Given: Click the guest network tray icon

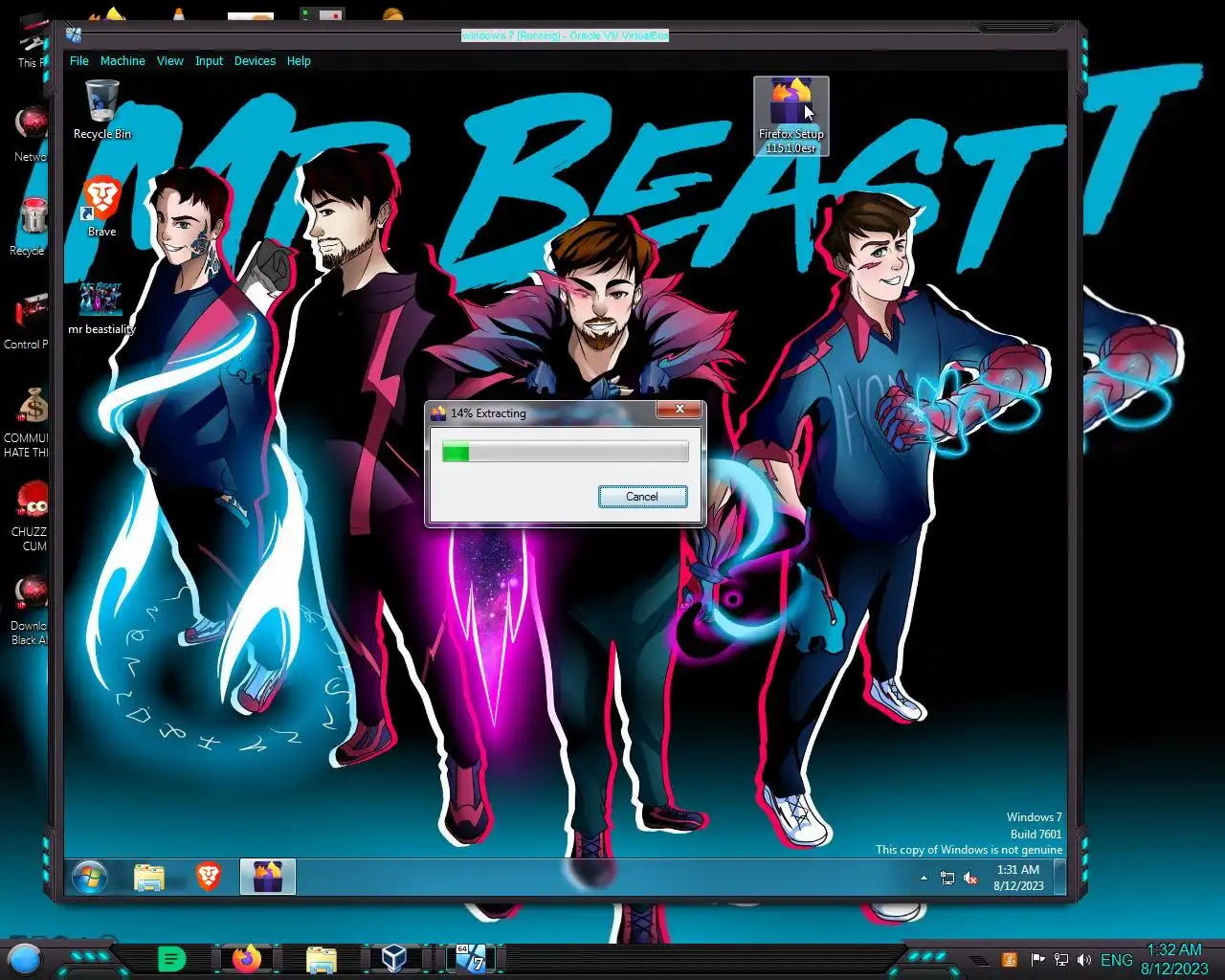Looking at the screenshot, I should pos(947,878).
